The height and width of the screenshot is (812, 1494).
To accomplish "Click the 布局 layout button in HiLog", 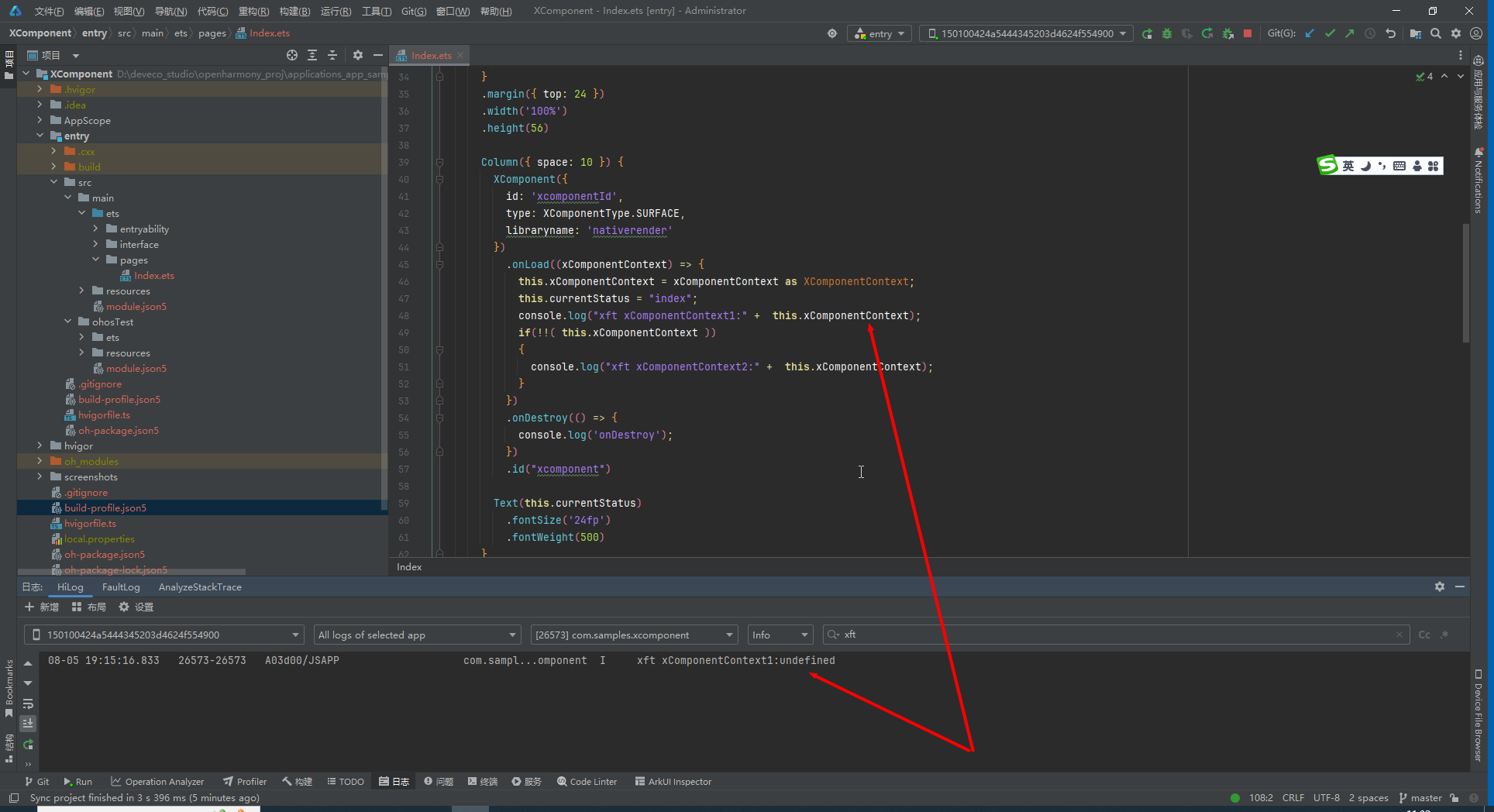I will pyautogui.click(x=88, y=607).
